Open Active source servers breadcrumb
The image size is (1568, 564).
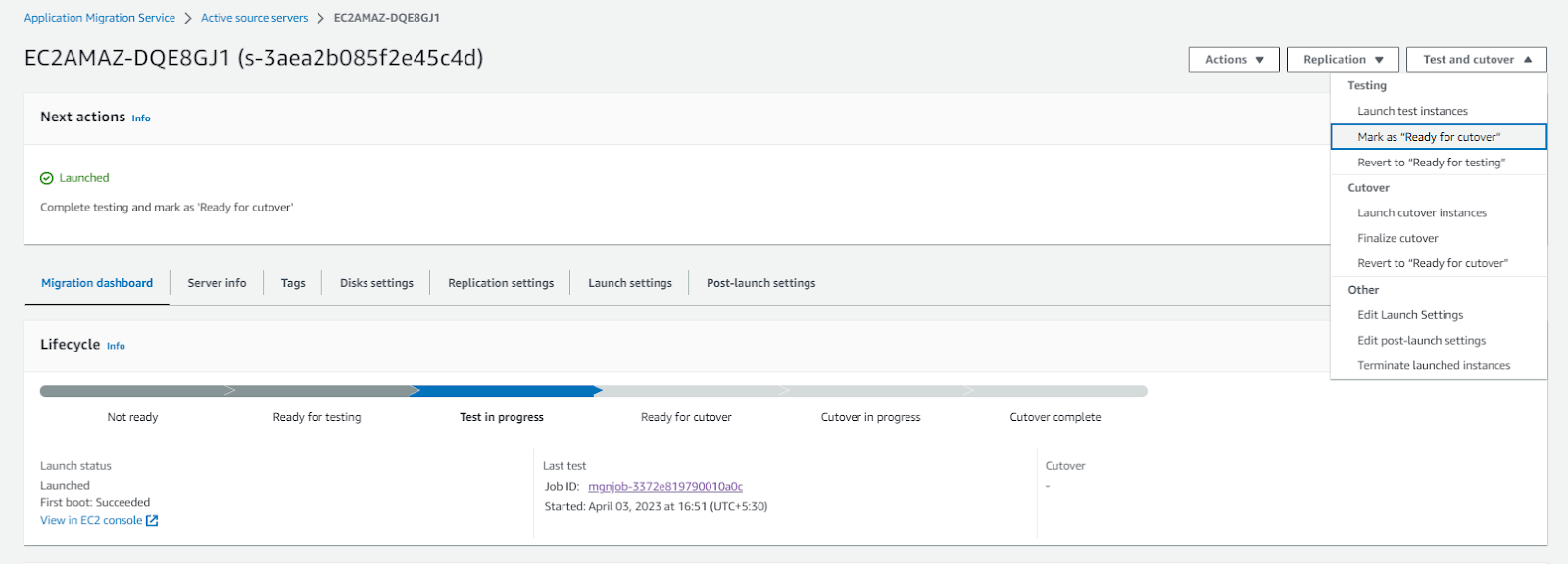coord(254,18)
